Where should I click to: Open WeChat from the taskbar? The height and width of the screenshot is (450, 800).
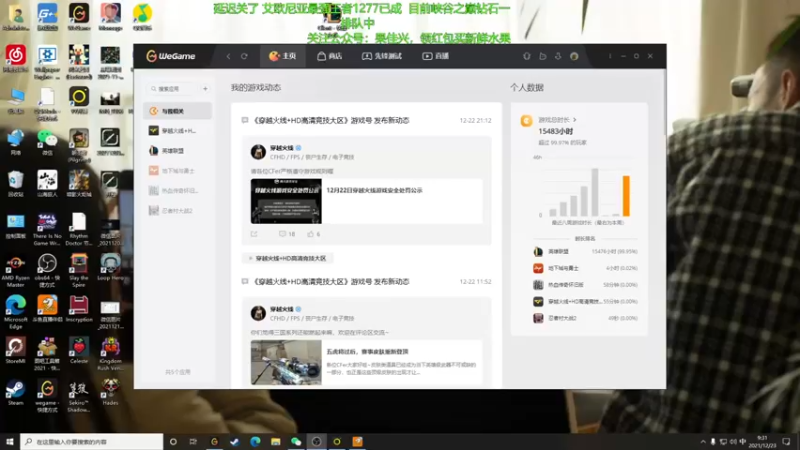pyautogui.click(x=296, y=442)
